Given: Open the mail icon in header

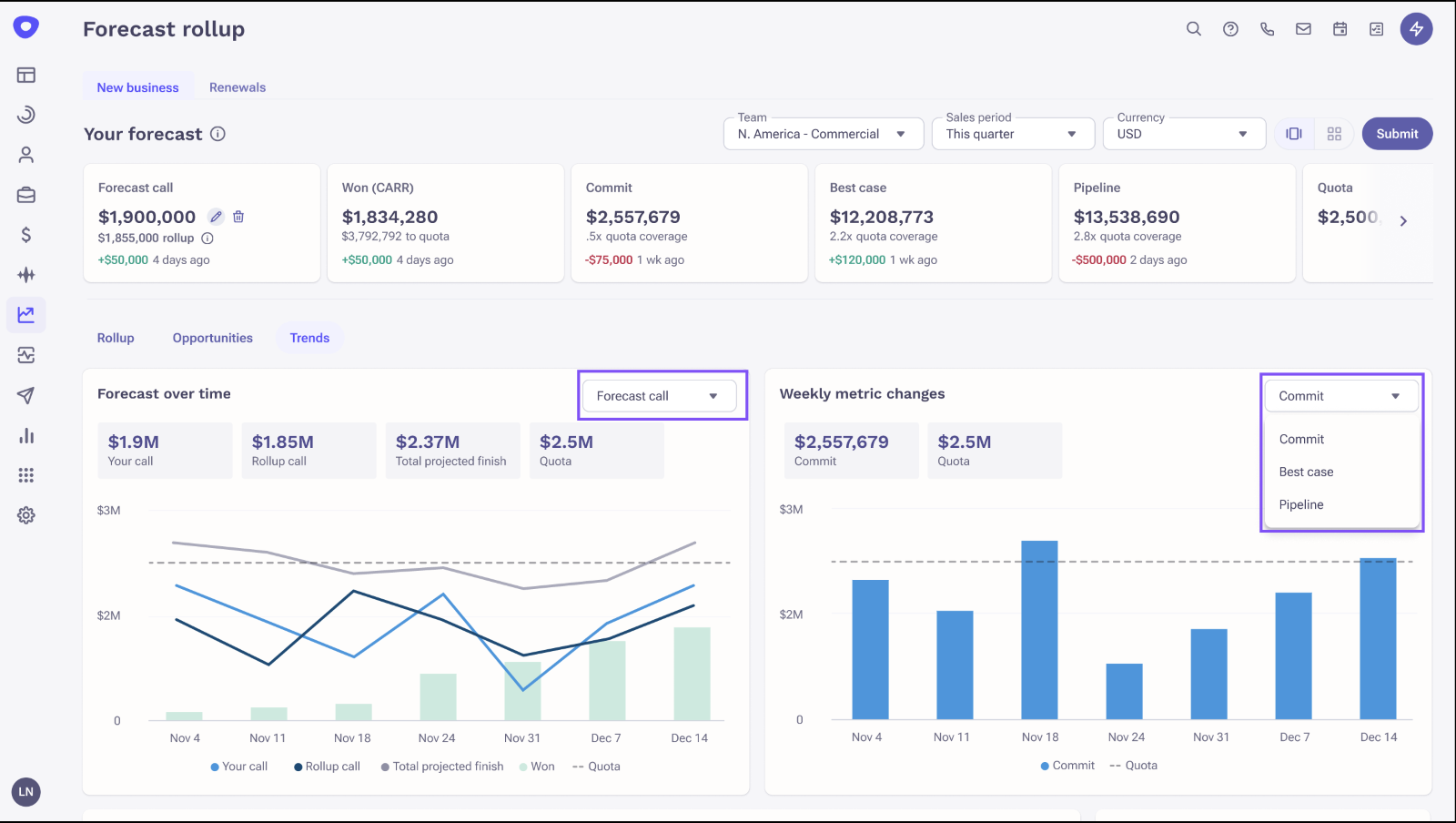Looking at the screenshot, I should (1303, 29).
